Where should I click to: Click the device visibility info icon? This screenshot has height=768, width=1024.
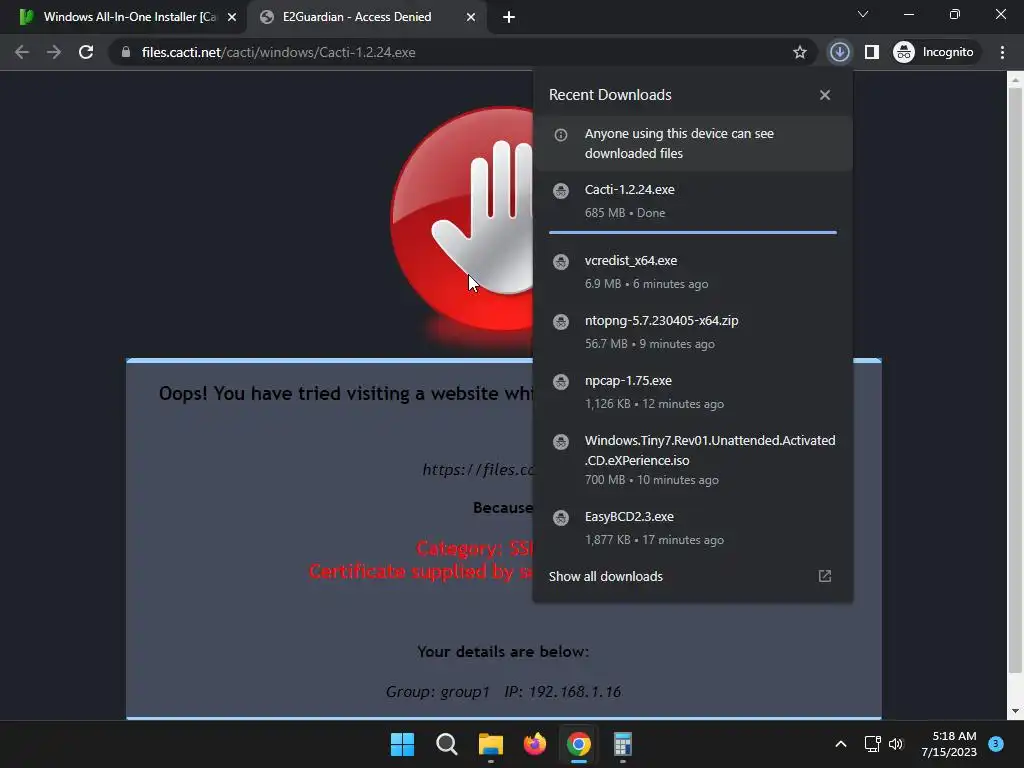tap(561, 135)
